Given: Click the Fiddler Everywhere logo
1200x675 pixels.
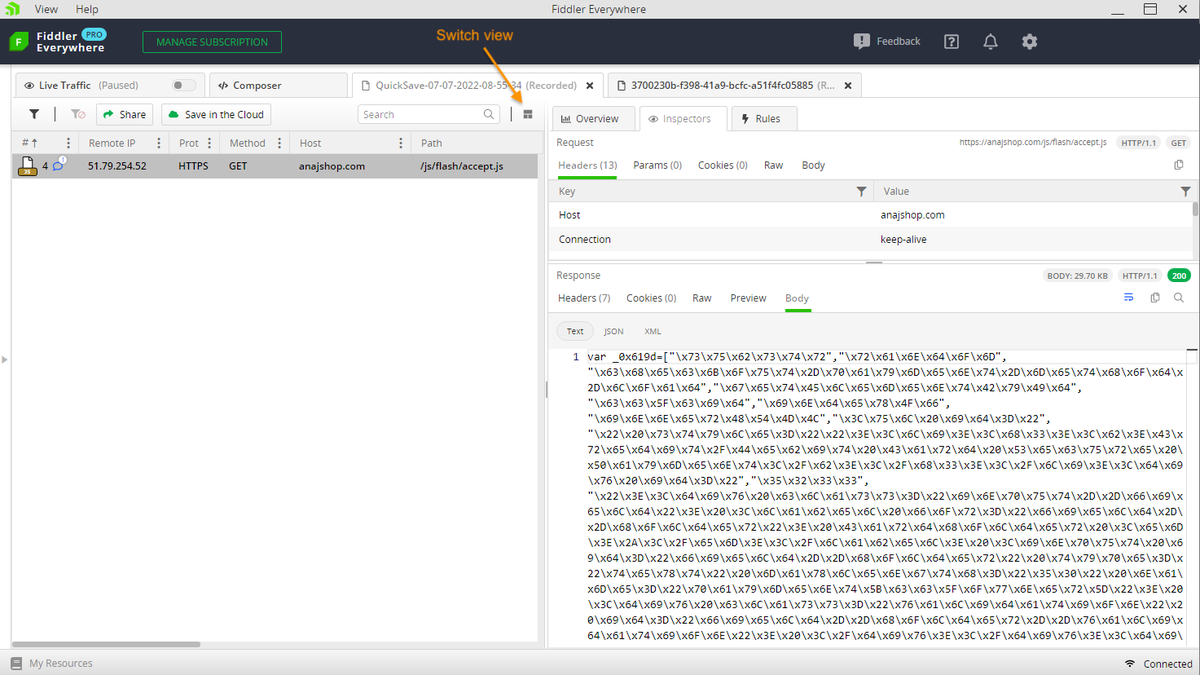Looking at the screenshot, I should coord(57,41).
